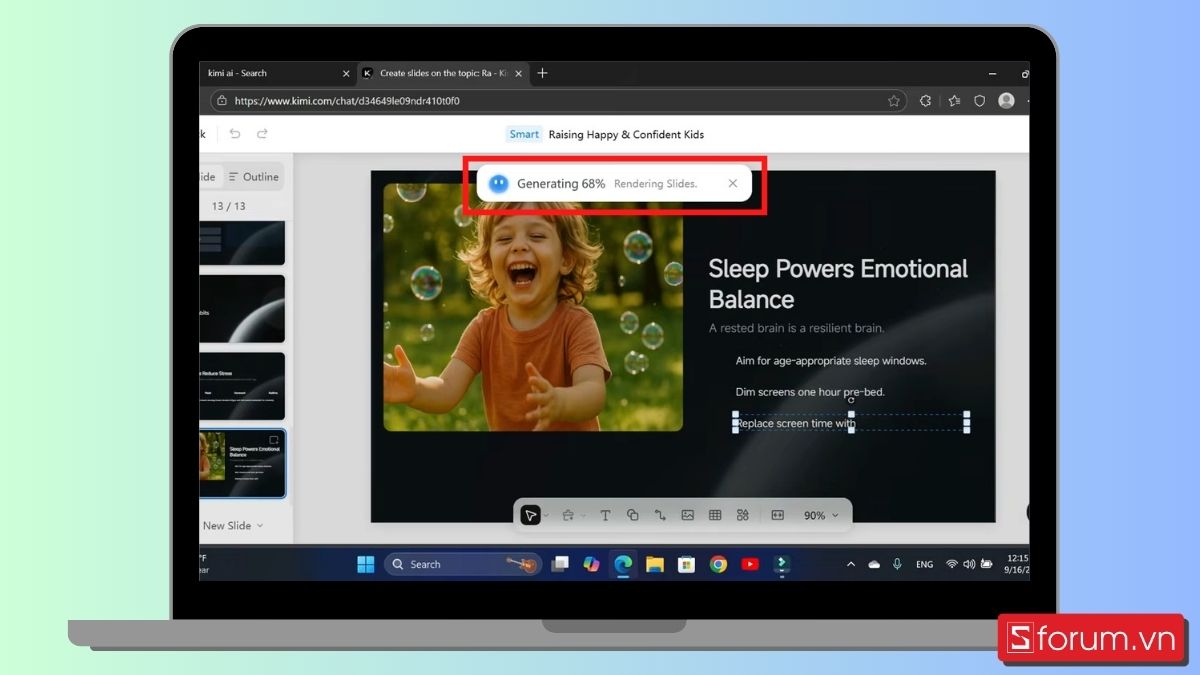
Task: Open the browser extensions puzzle icon
Action: (x=925, y=101)
